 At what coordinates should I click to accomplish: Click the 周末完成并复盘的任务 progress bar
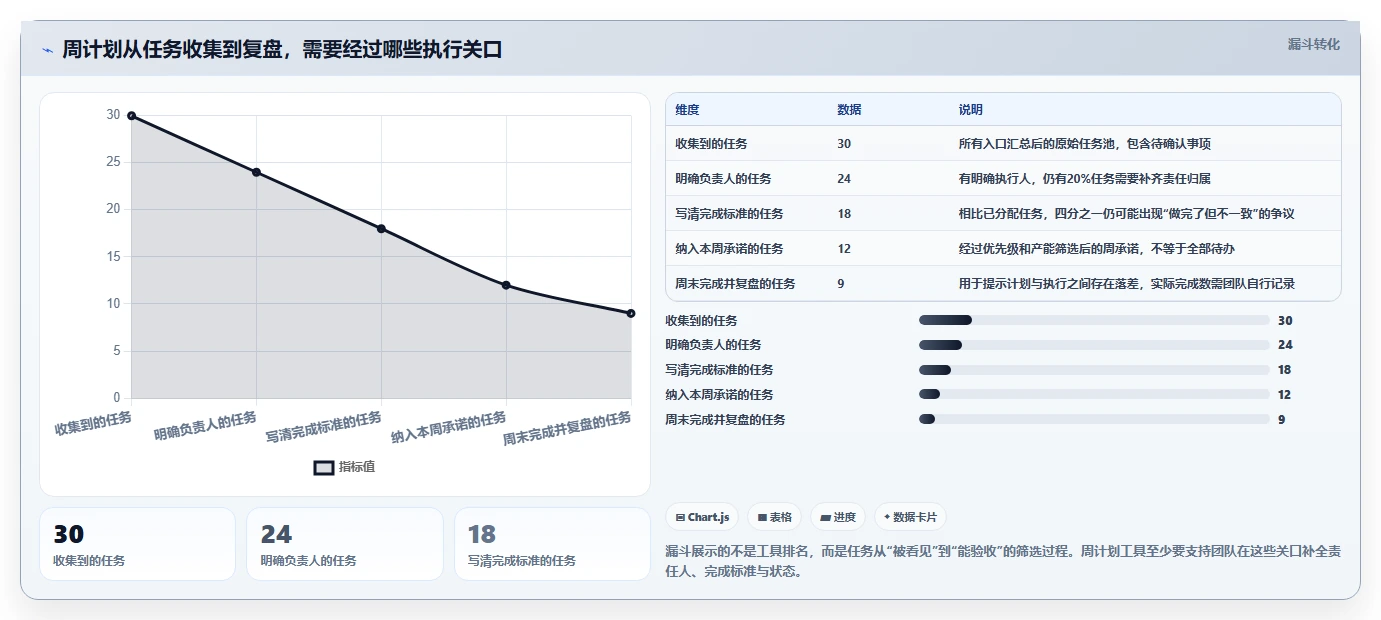click(x=1094, y=419)
